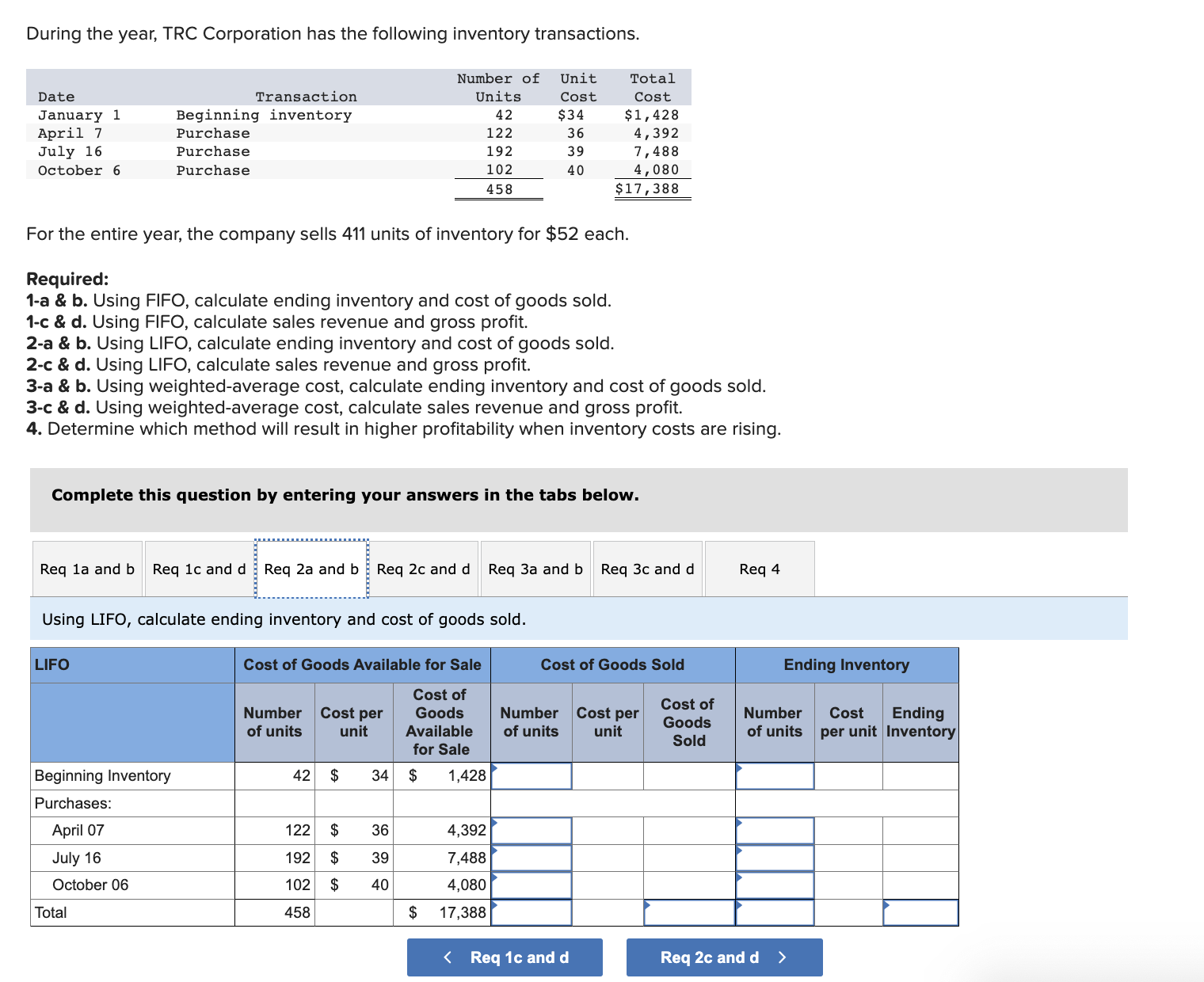Click the October 06 units sold input box

point(531,885)
